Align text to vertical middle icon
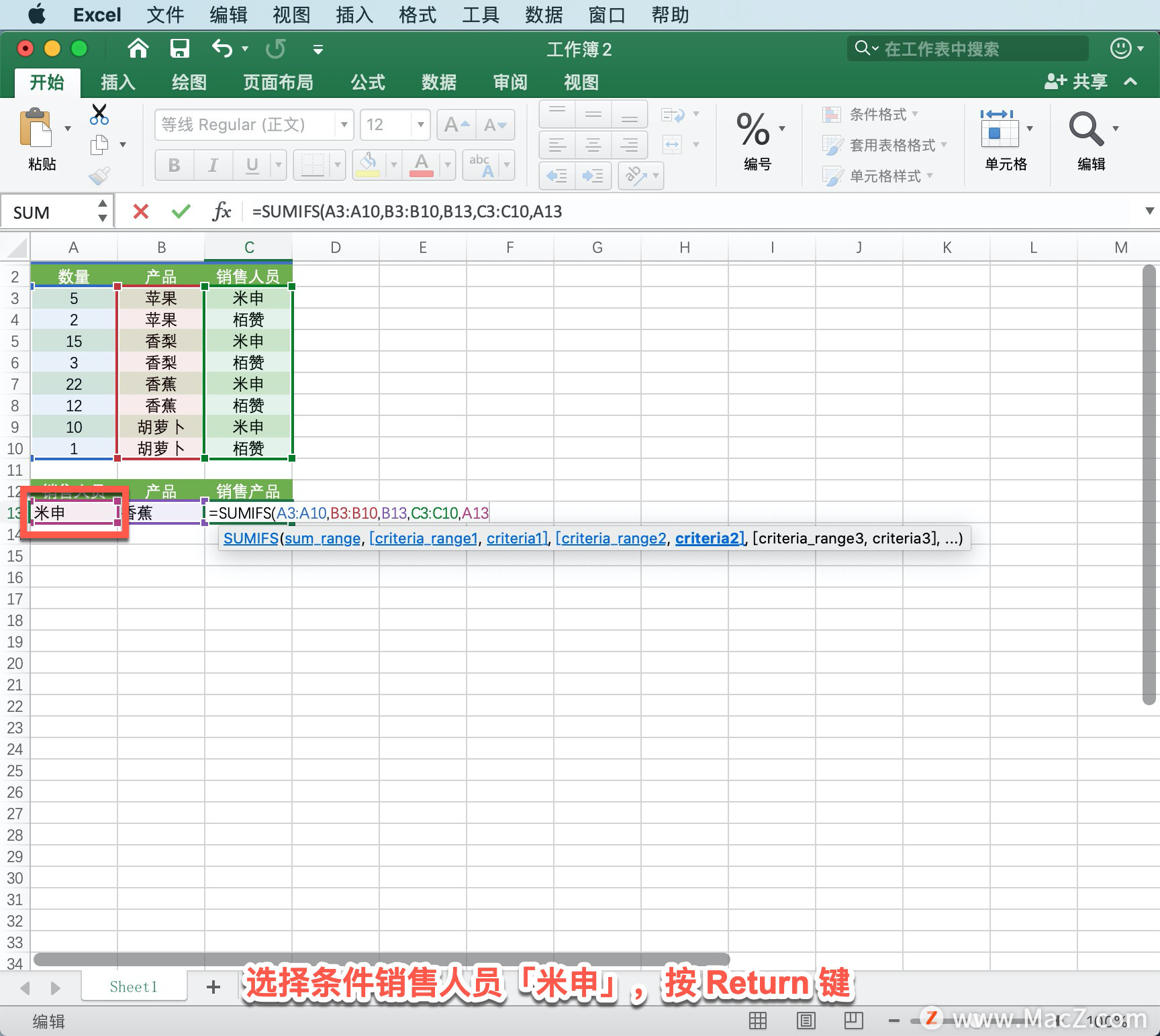The width and height of the screenshot is (1160, 1036). click(593, 115)
